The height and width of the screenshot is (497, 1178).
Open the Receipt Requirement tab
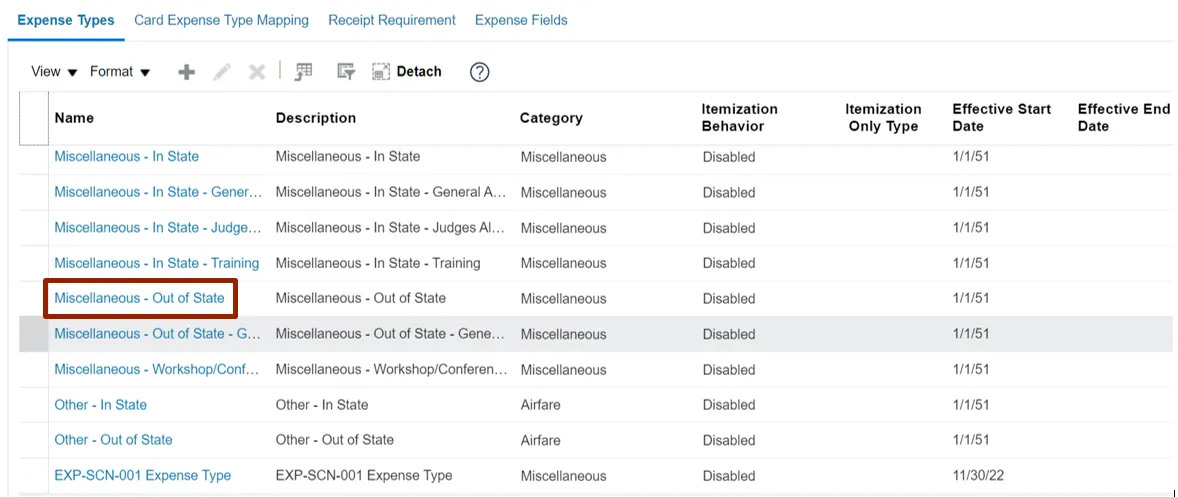pos(392,20)
